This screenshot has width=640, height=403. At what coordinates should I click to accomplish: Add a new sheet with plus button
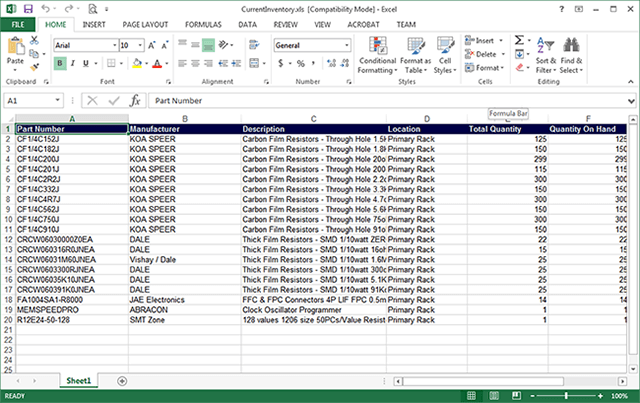tap(122, 381)
